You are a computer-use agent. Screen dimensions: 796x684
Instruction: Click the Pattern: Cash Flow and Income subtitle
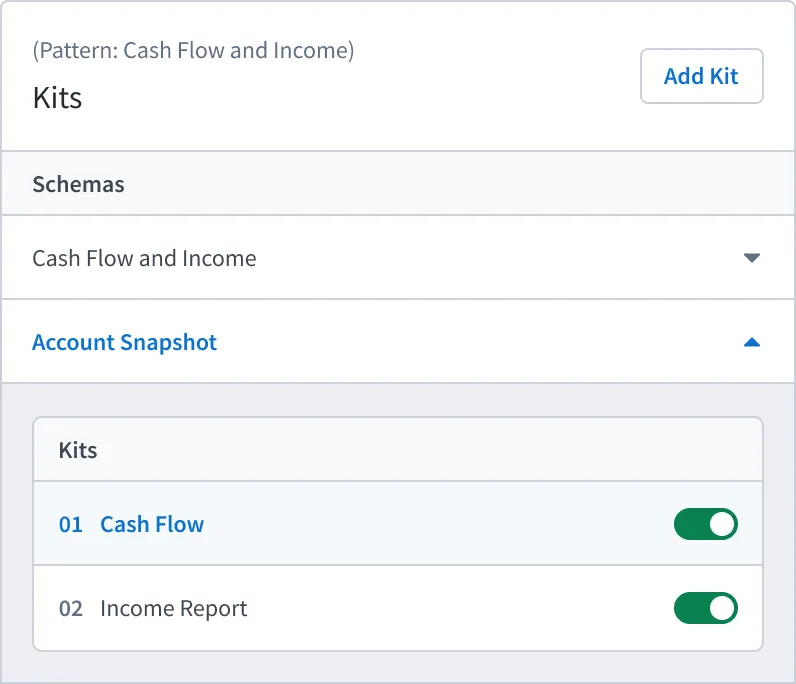point(193,51)
